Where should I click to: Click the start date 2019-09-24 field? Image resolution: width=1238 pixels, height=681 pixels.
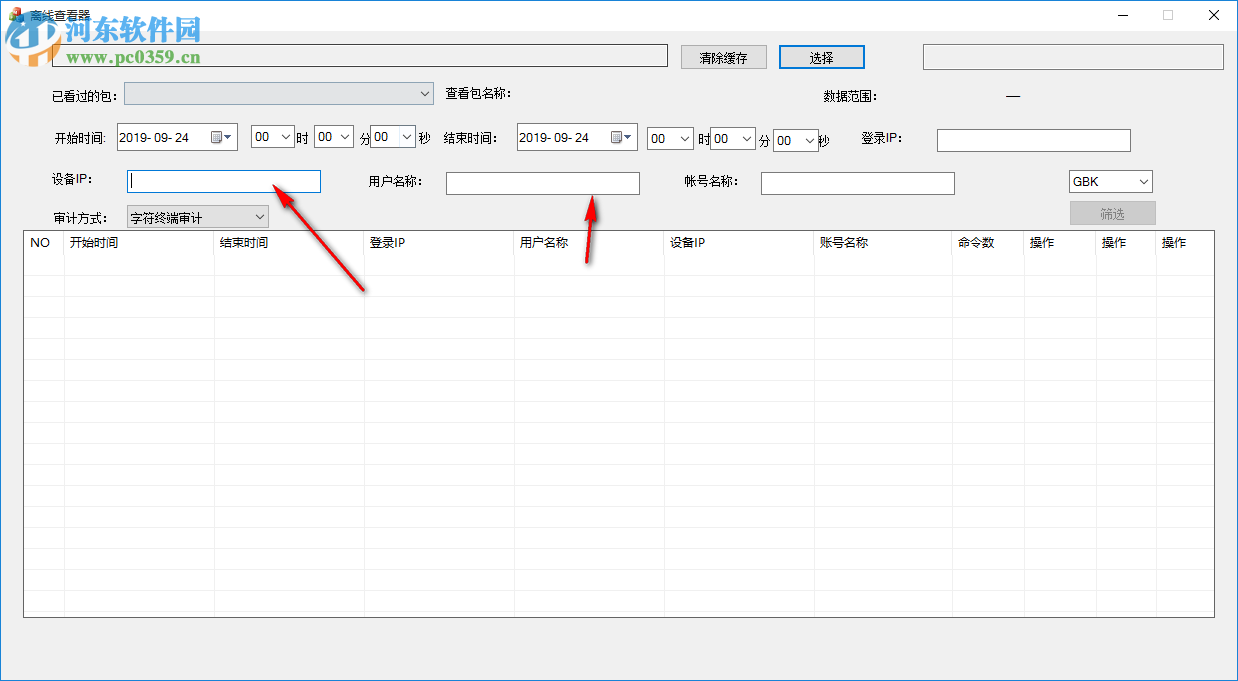tap(177, 138)
